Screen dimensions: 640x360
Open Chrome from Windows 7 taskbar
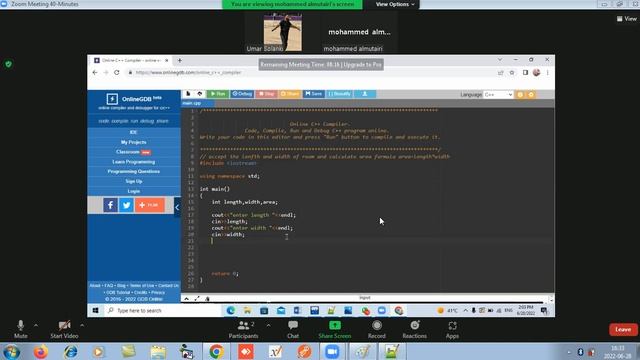tap(216, 351)
